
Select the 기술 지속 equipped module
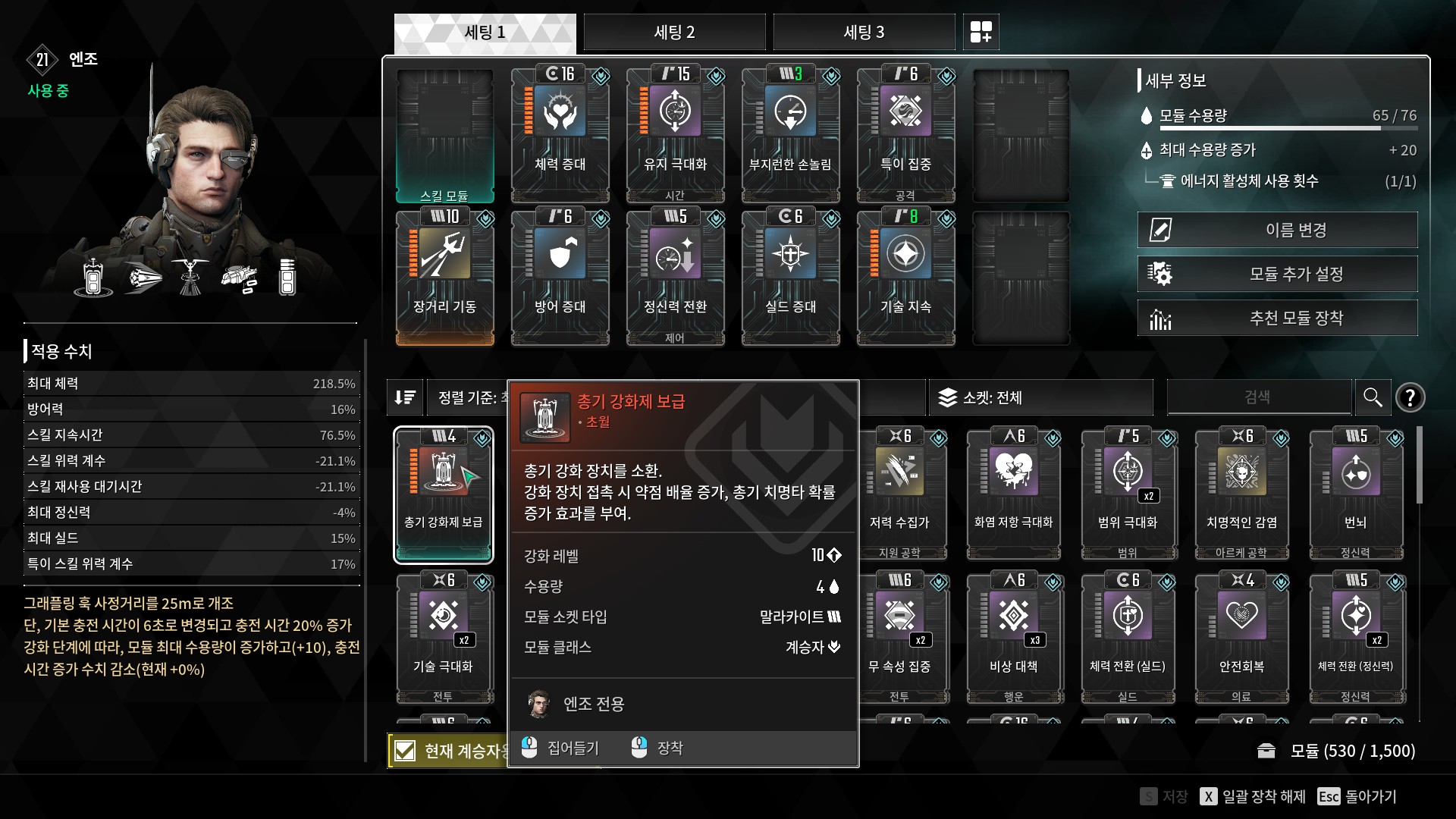click(x=905, y=278)
